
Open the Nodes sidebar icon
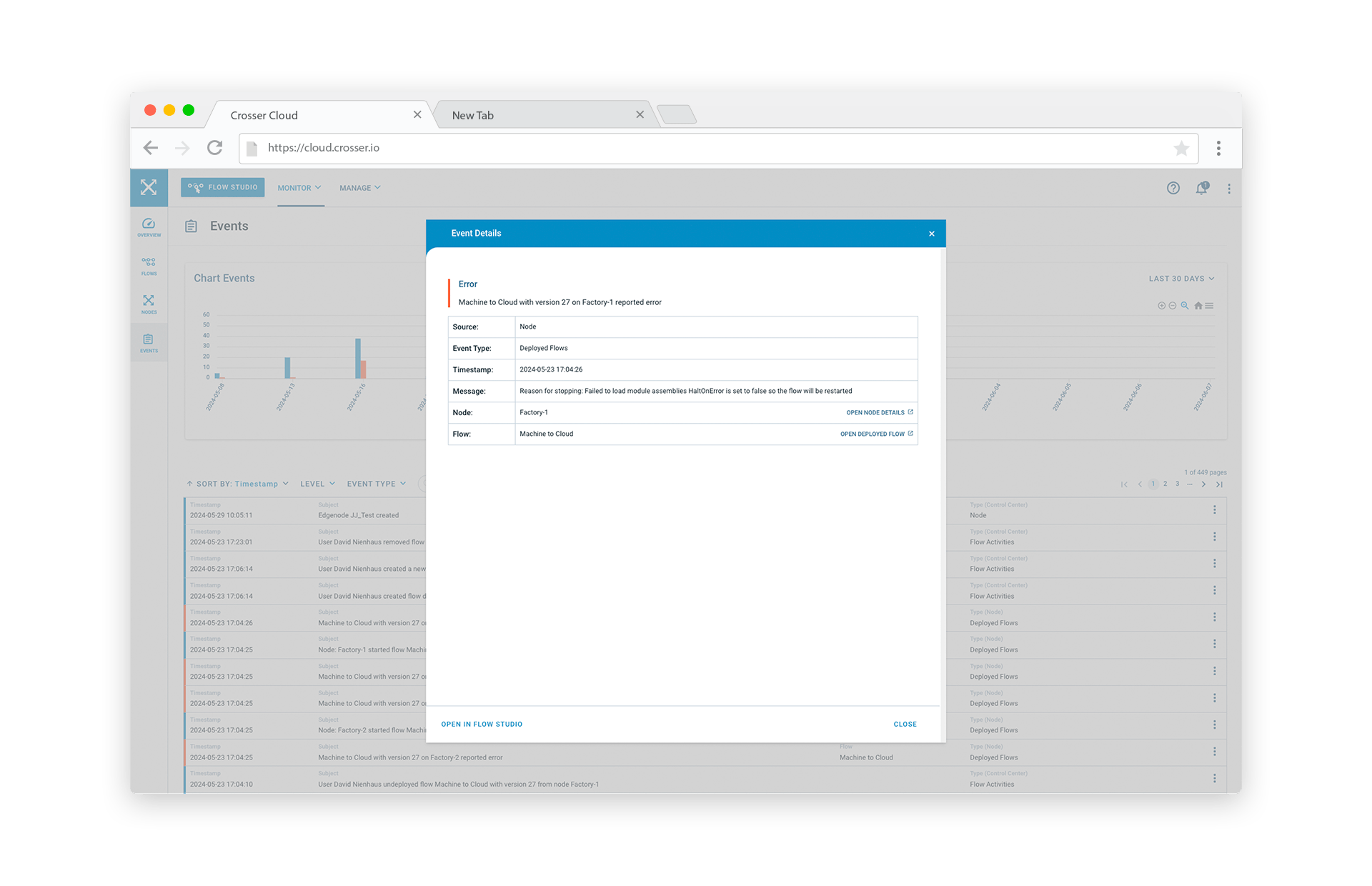click(x=149, y=304)
